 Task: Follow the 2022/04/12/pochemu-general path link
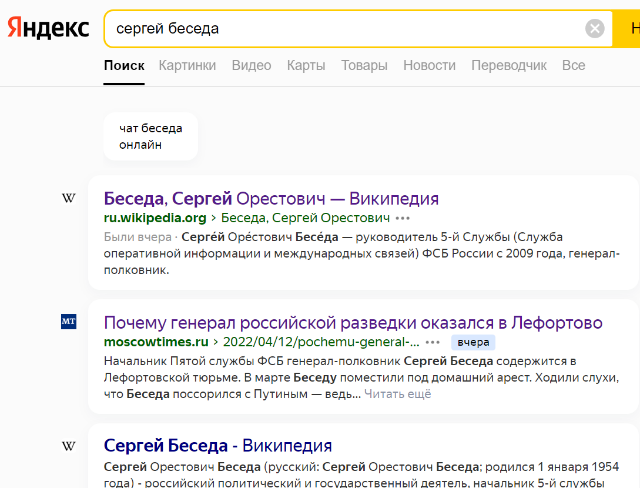(x=321, y=342)
